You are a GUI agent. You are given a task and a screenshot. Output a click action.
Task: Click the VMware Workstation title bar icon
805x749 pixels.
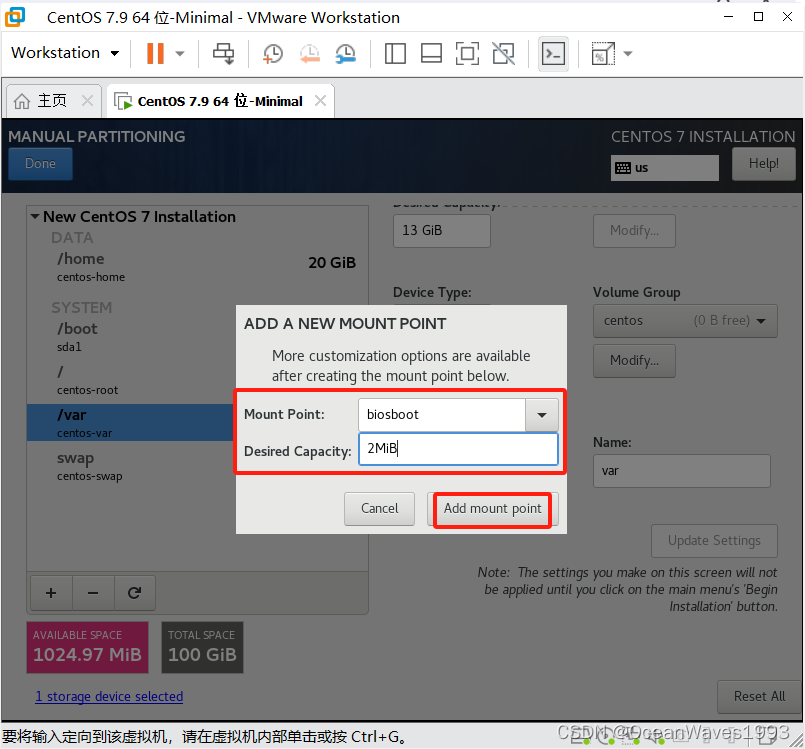point(14,17)
